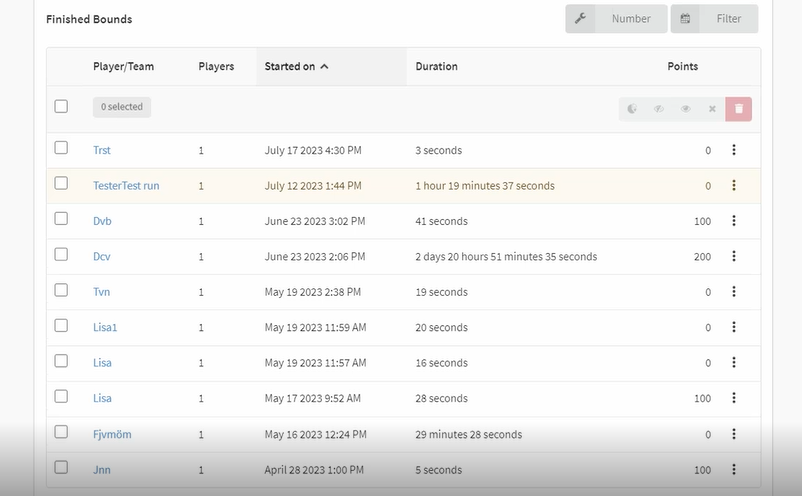The width and height of the screenshot is (802, 496).
Task: Click the 0 selected badge
Action: coord(122,107)
